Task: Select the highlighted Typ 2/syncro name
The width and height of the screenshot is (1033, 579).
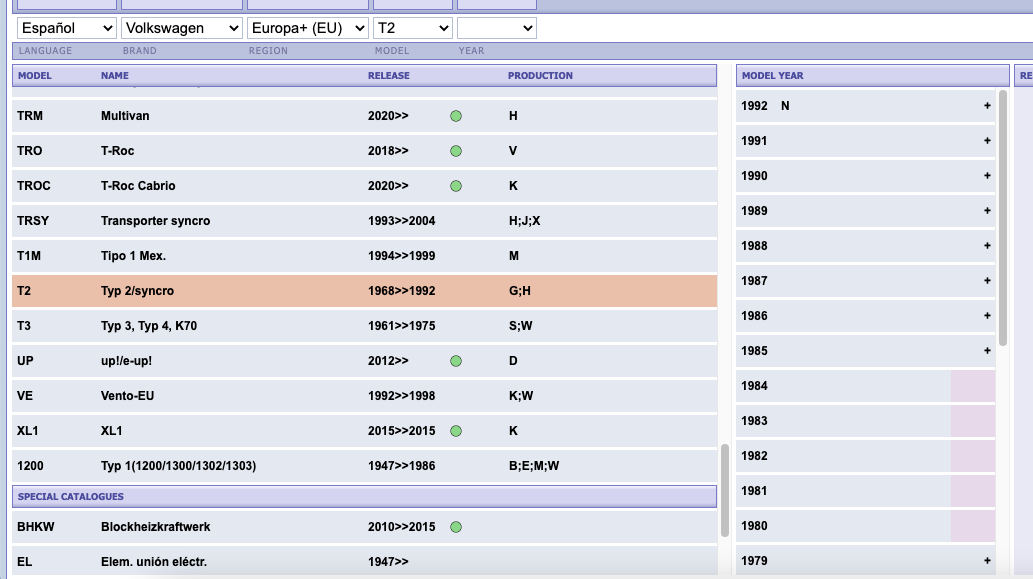Action: [x=137, y=290]
